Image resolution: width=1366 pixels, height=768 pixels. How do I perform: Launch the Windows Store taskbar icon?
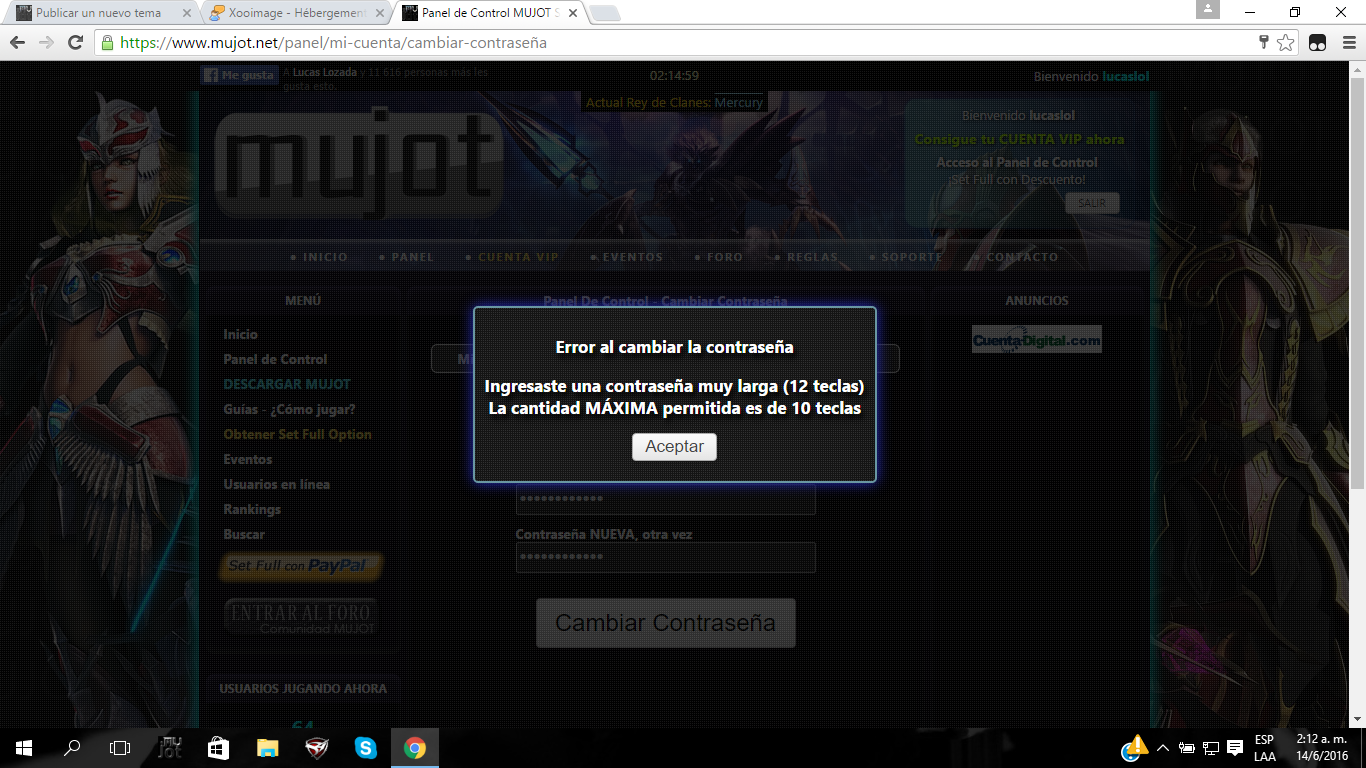click(218, 748)
